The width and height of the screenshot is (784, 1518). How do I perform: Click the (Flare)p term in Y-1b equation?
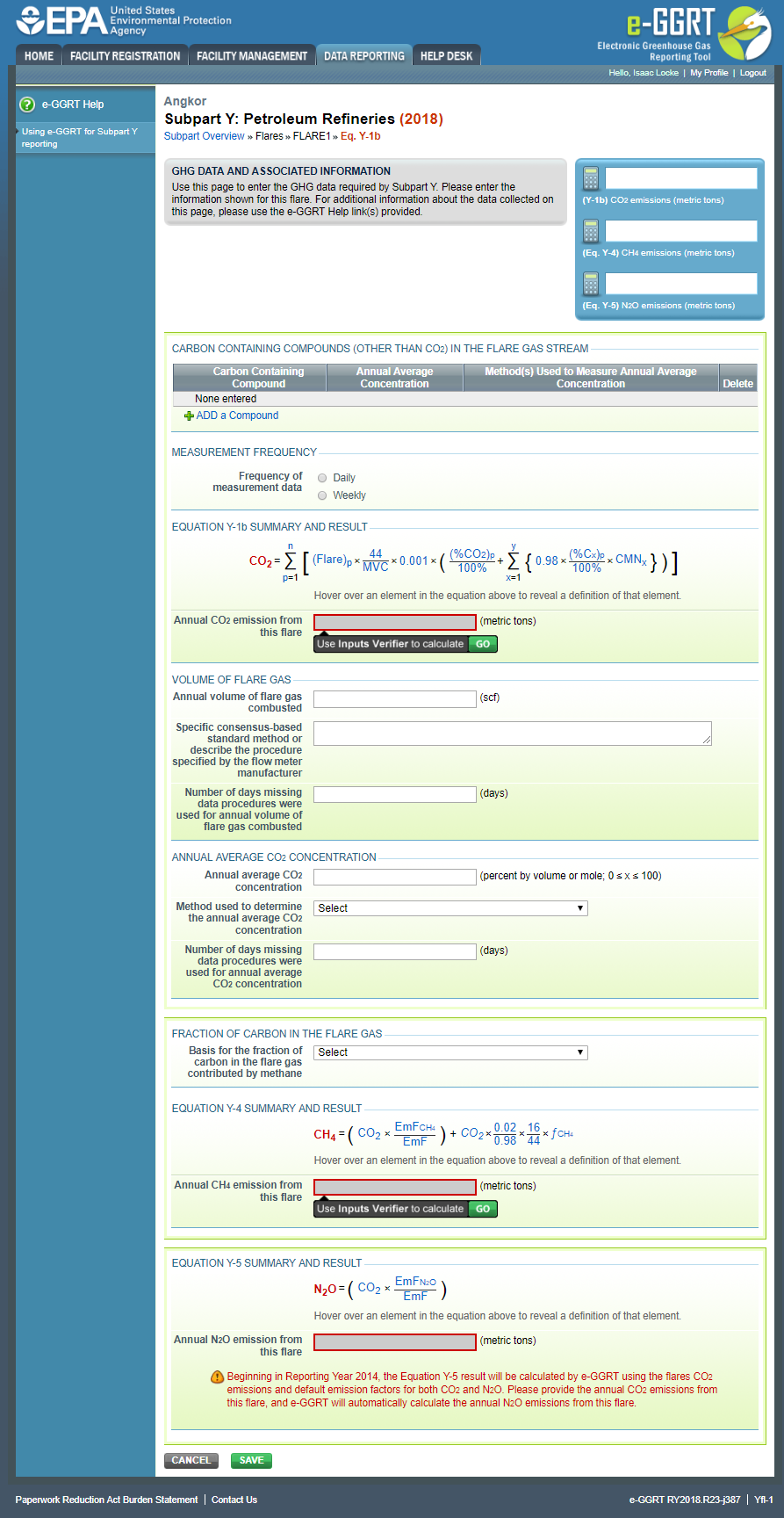pyautogui.click(x=333, y=560)
